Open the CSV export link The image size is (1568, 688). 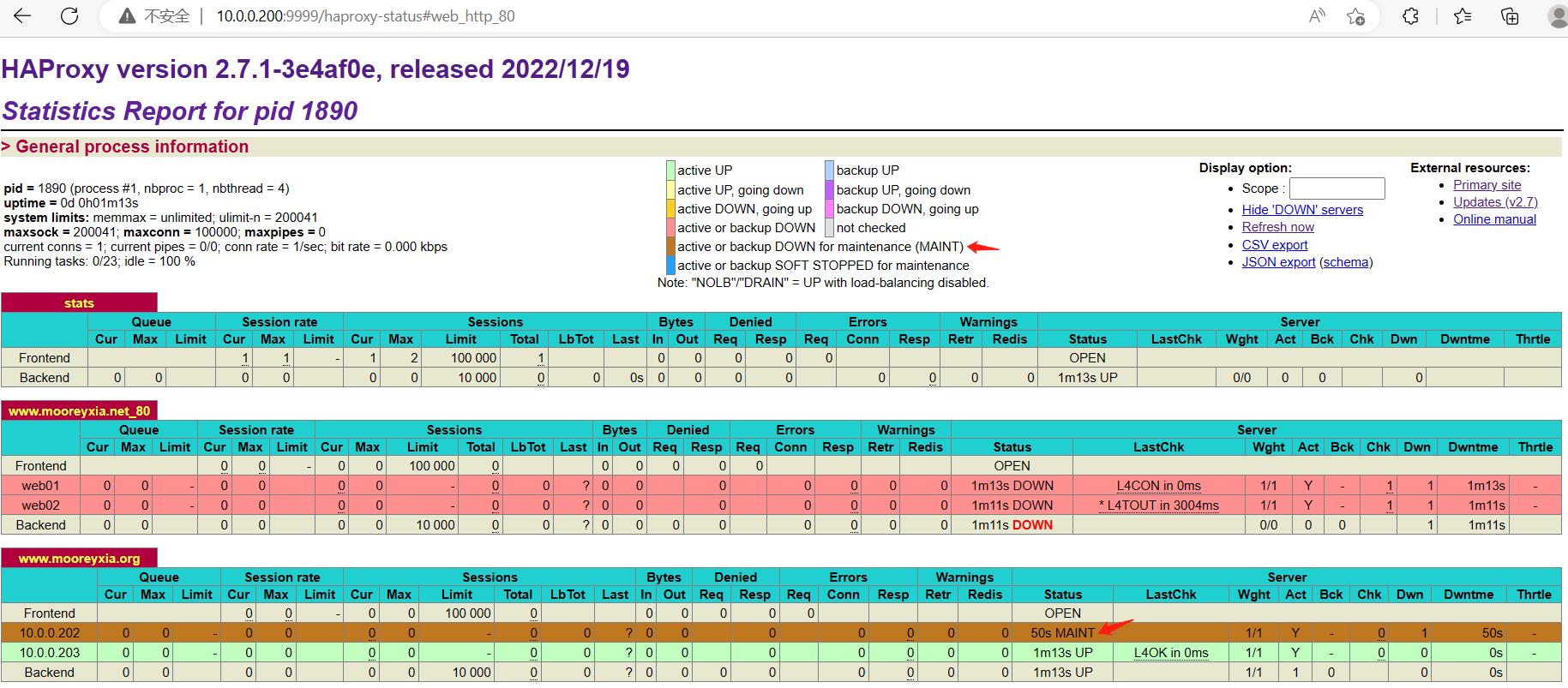(1275, 245)
